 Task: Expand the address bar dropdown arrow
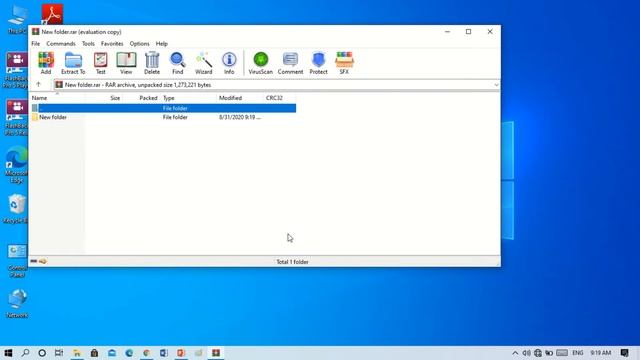[x=496, y=85]
